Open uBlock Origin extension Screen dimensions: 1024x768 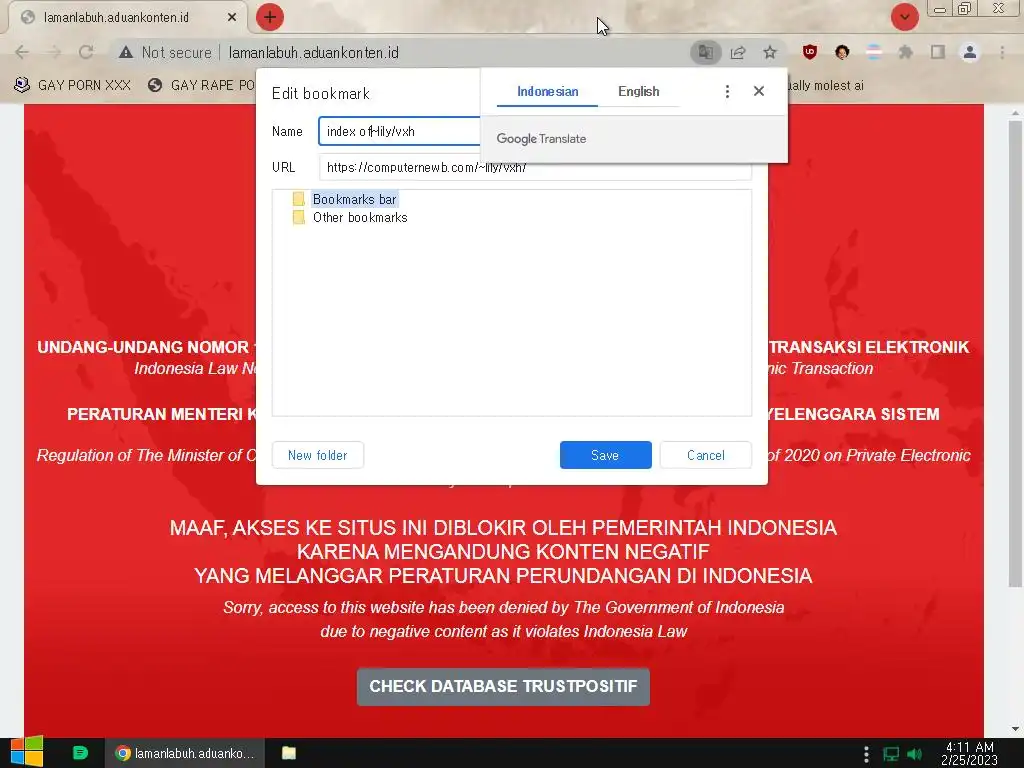[810, 52]
